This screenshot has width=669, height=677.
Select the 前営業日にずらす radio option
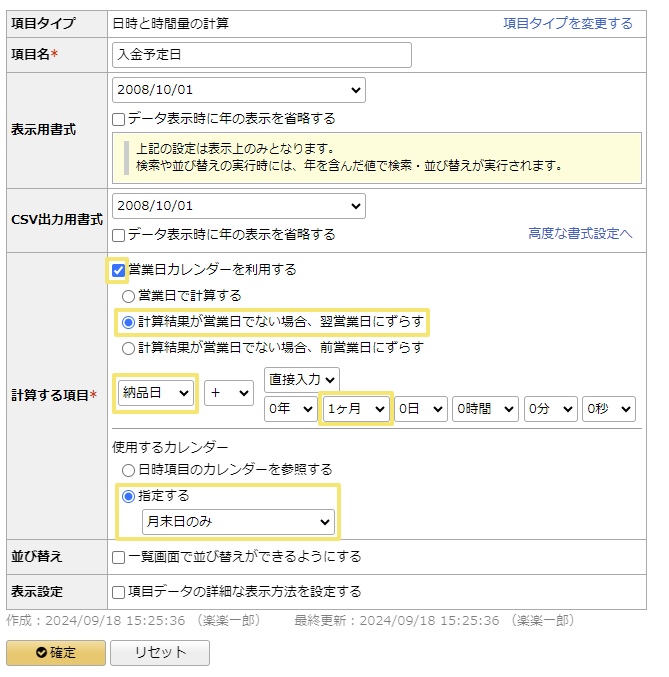[x=128, y=348]
